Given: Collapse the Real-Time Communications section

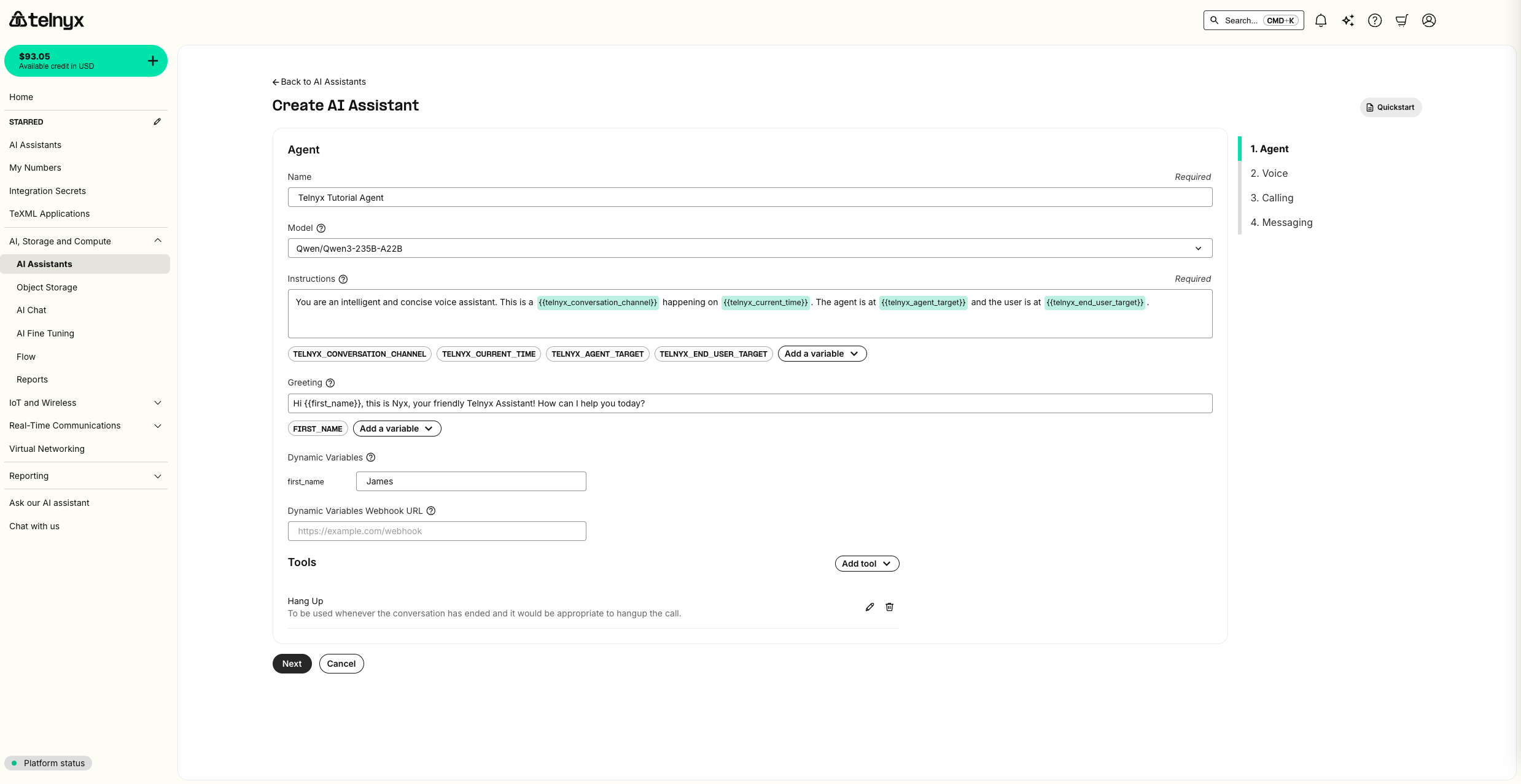Looking at the screenshot, I should [158, 425].
